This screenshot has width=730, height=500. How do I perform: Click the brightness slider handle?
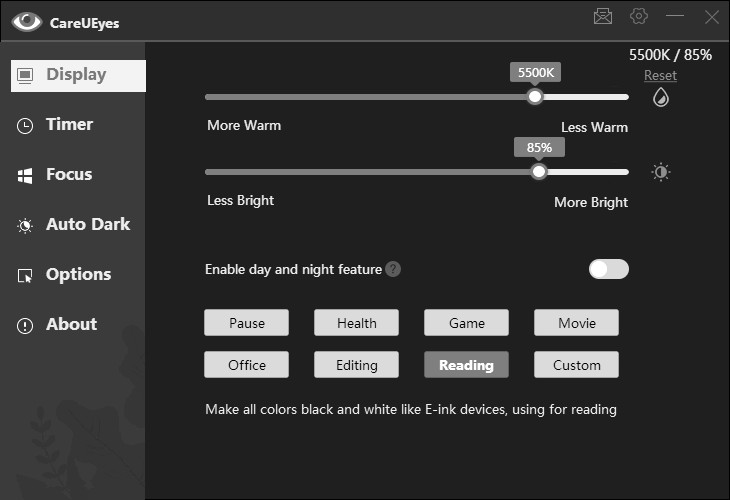[x=539, y=172]
